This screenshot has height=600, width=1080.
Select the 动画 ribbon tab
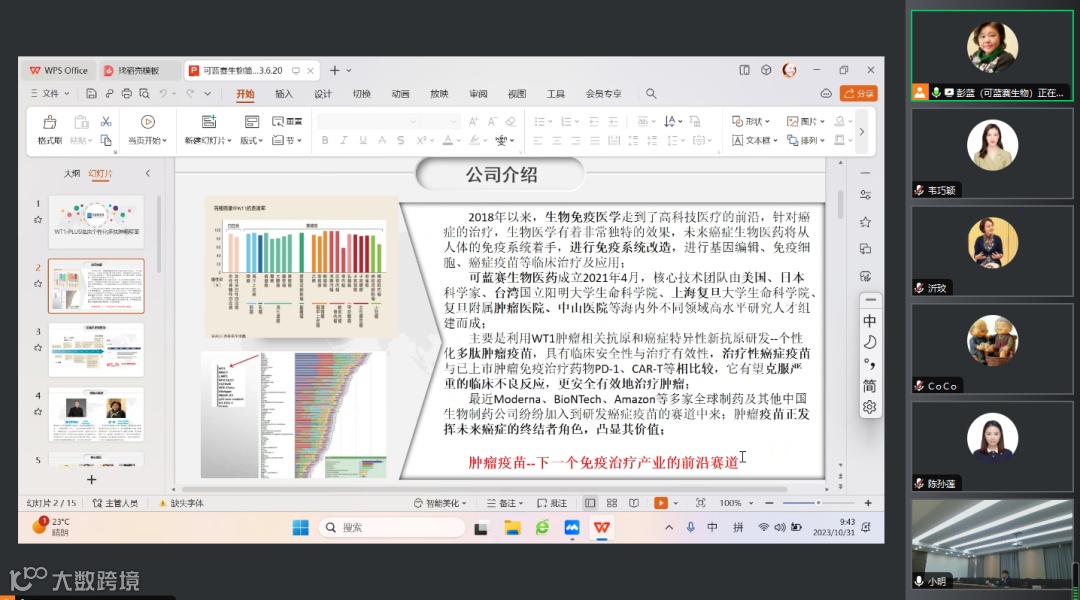(x=400, y=94)
